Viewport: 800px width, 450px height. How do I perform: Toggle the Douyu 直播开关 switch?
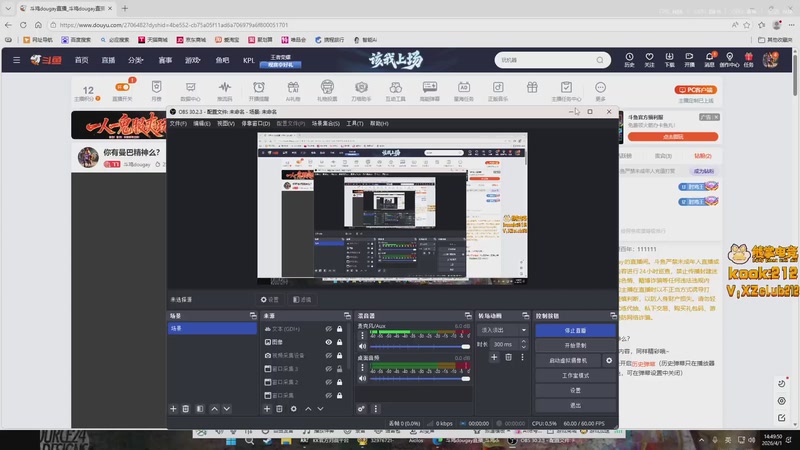122,87
